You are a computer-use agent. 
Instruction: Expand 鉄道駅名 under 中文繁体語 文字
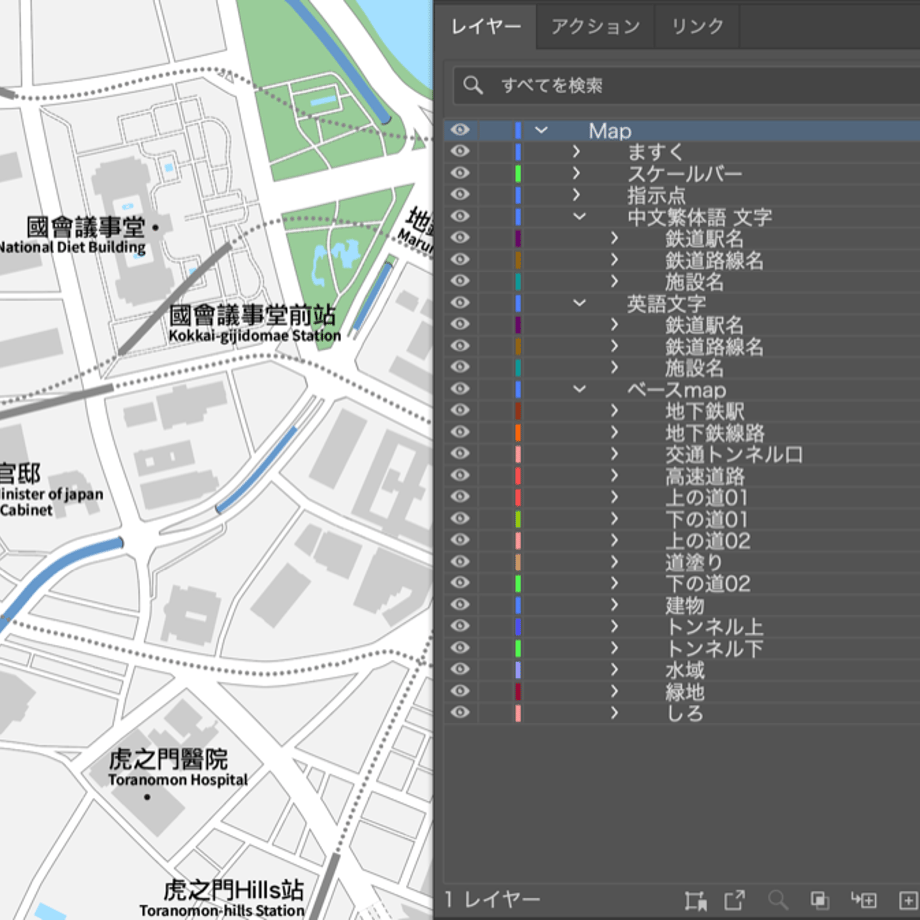click(x=614, y=238)
